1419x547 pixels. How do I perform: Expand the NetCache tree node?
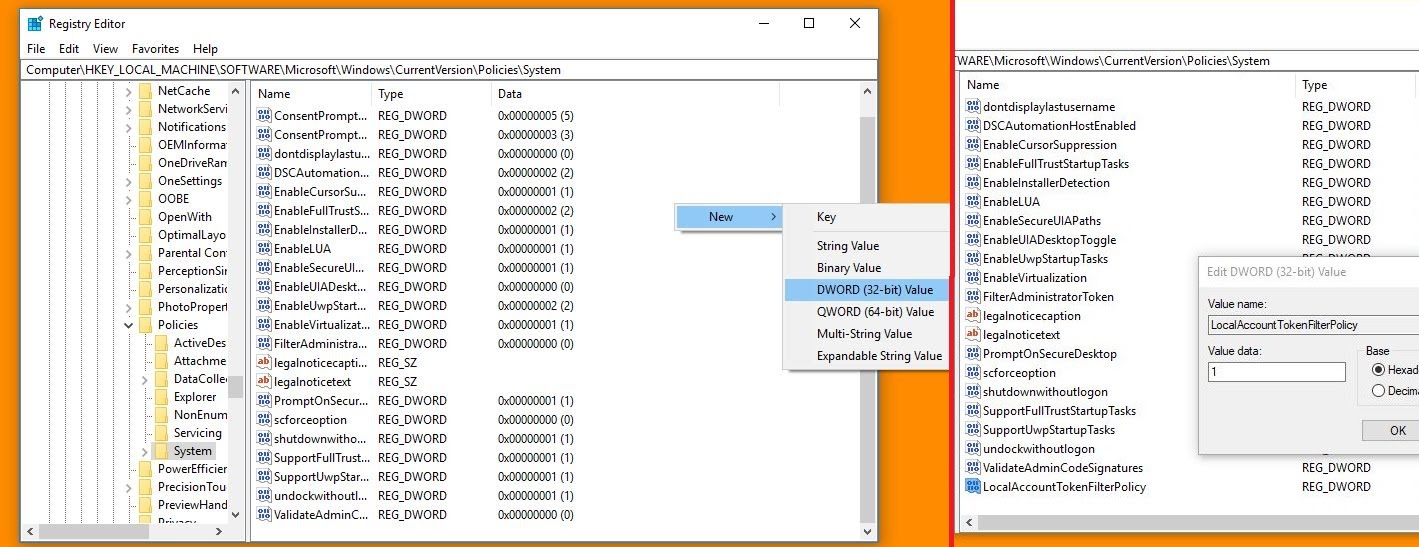129,91
